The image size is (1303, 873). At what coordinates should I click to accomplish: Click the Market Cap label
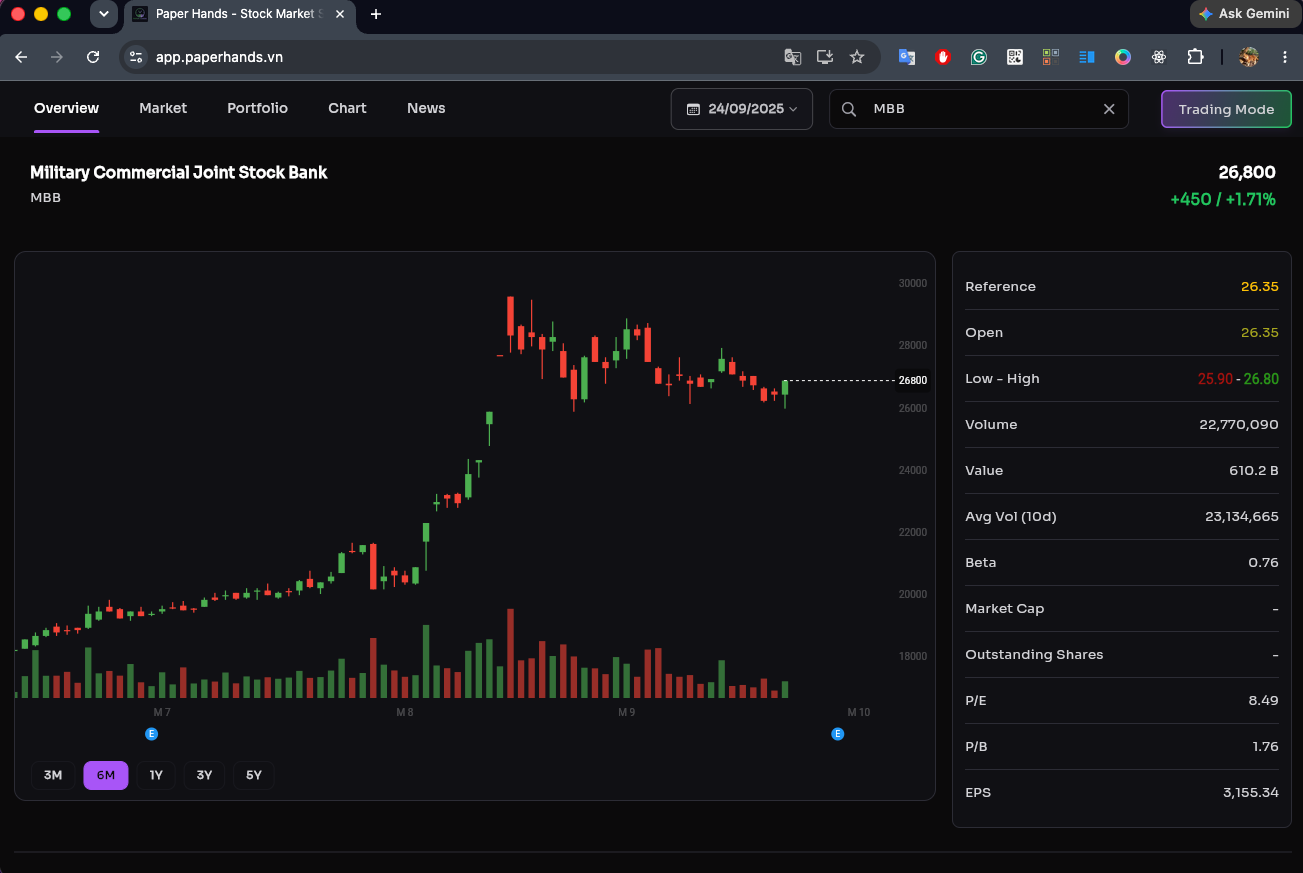(x=1004, y=609)
